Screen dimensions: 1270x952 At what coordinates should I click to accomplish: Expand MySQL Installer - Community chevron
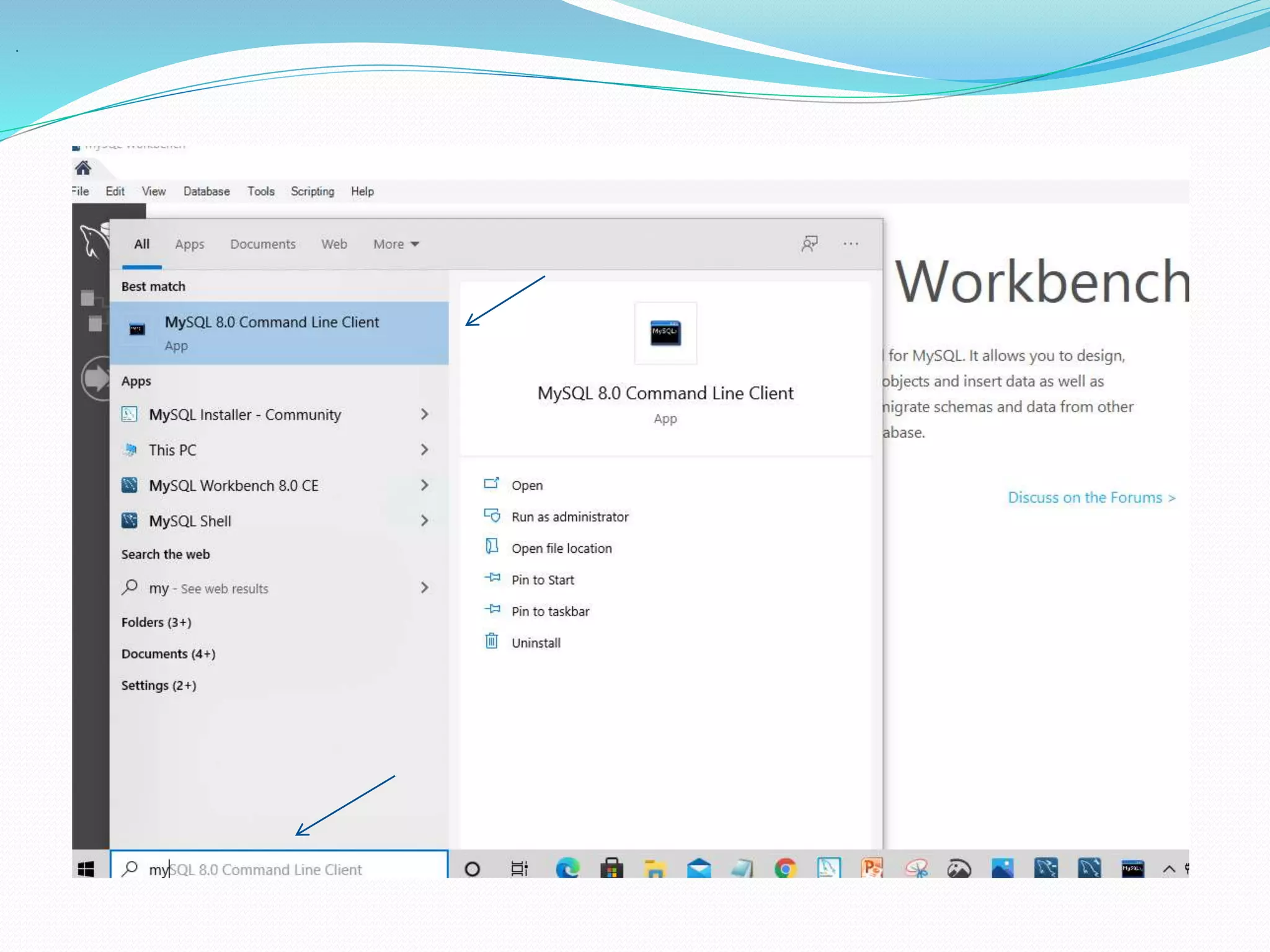tap(425, 414)
